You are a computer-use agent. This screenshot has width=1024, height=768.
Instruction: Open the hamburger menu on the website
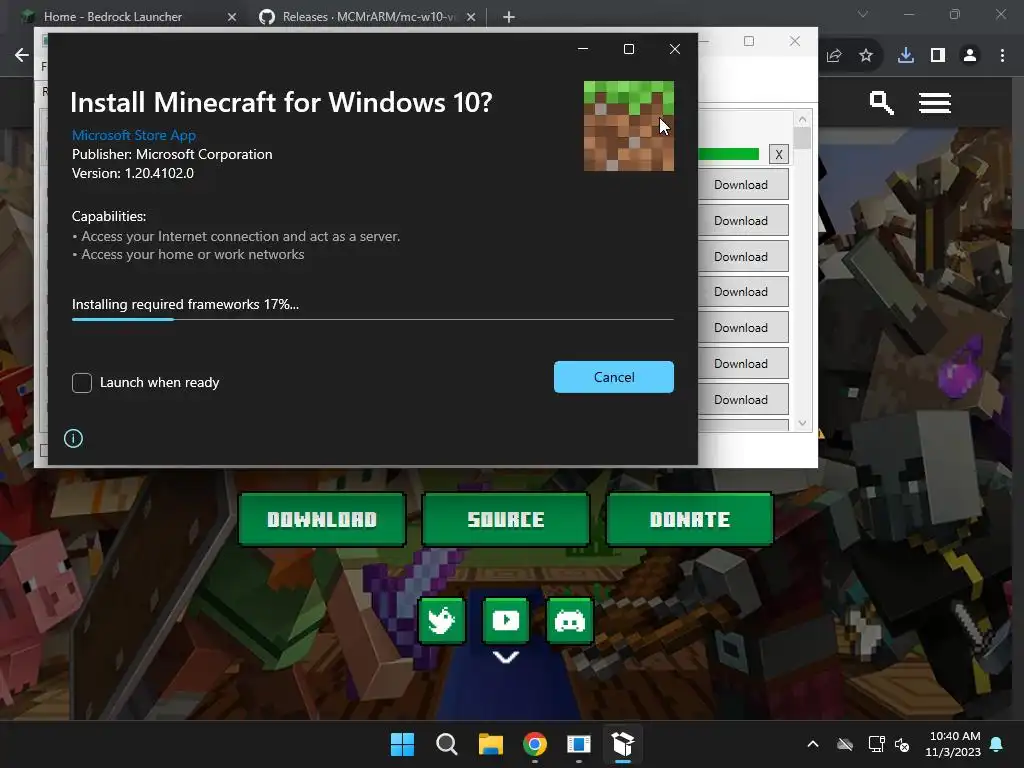click(935, 103)
